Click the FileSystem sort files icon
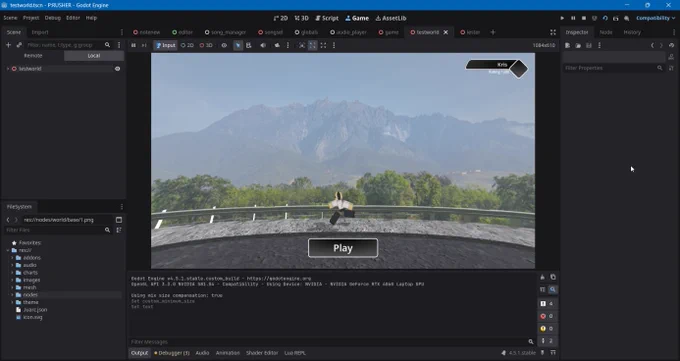Screen dimensions: 680x361 click(x=119, y=230)
